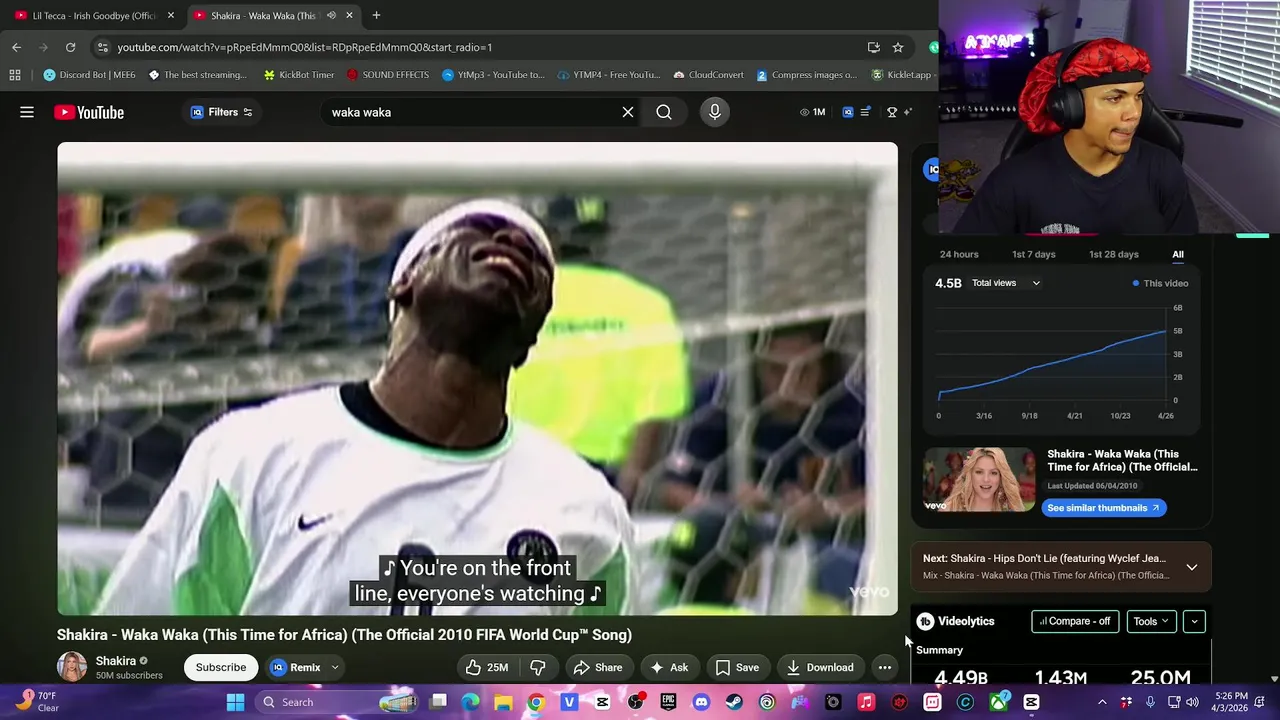Image resolution: width=1280 pixels, height=720 pixels.
Task: Subscribe to Shakira channel
Action: pos(221,667)
